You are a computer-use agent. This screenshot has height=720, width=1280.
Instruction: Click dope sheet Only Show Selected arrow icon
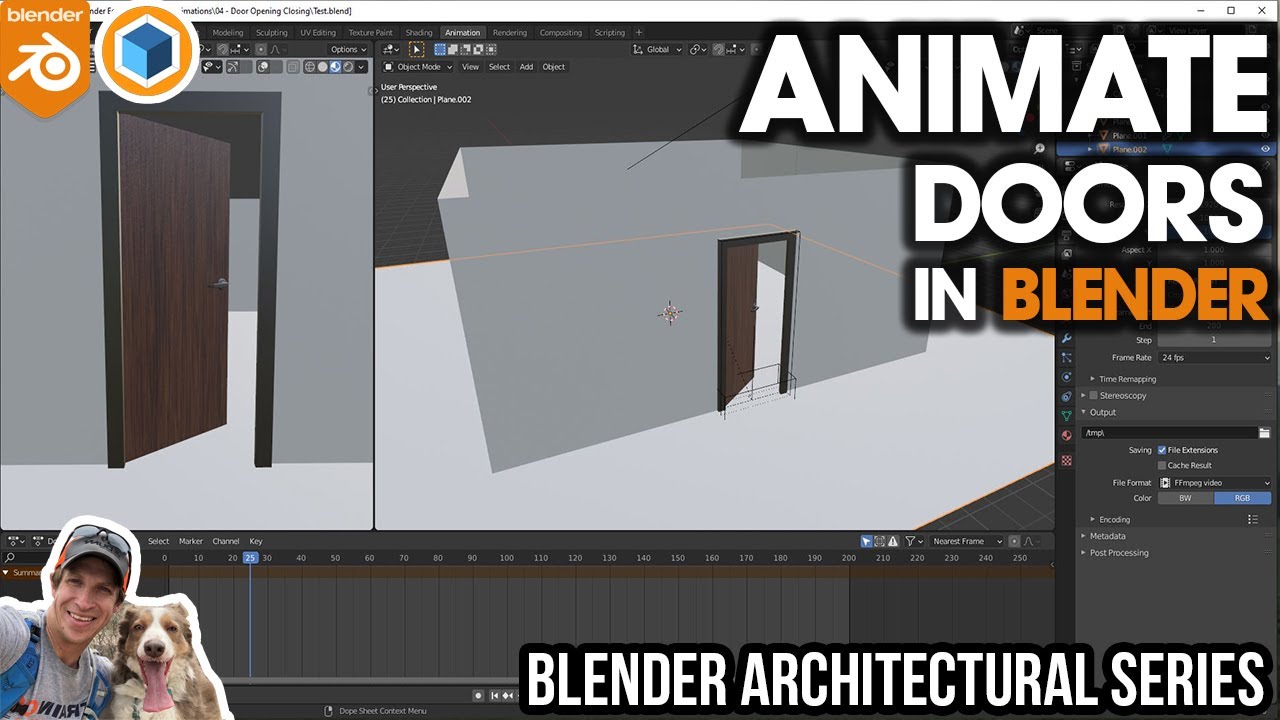867,541
